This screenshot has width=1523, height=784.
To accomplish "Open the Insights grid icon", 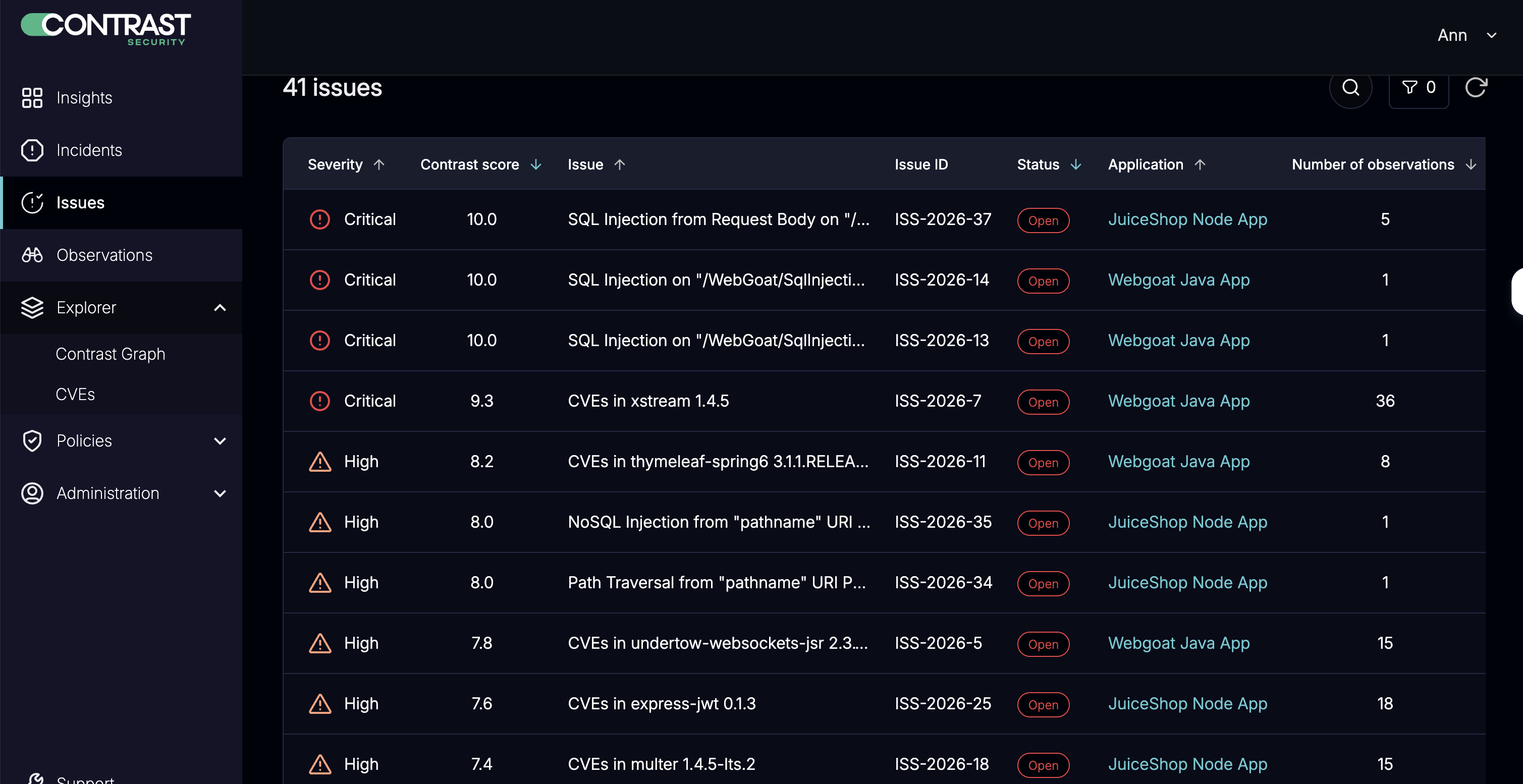I will coord(32,97).
